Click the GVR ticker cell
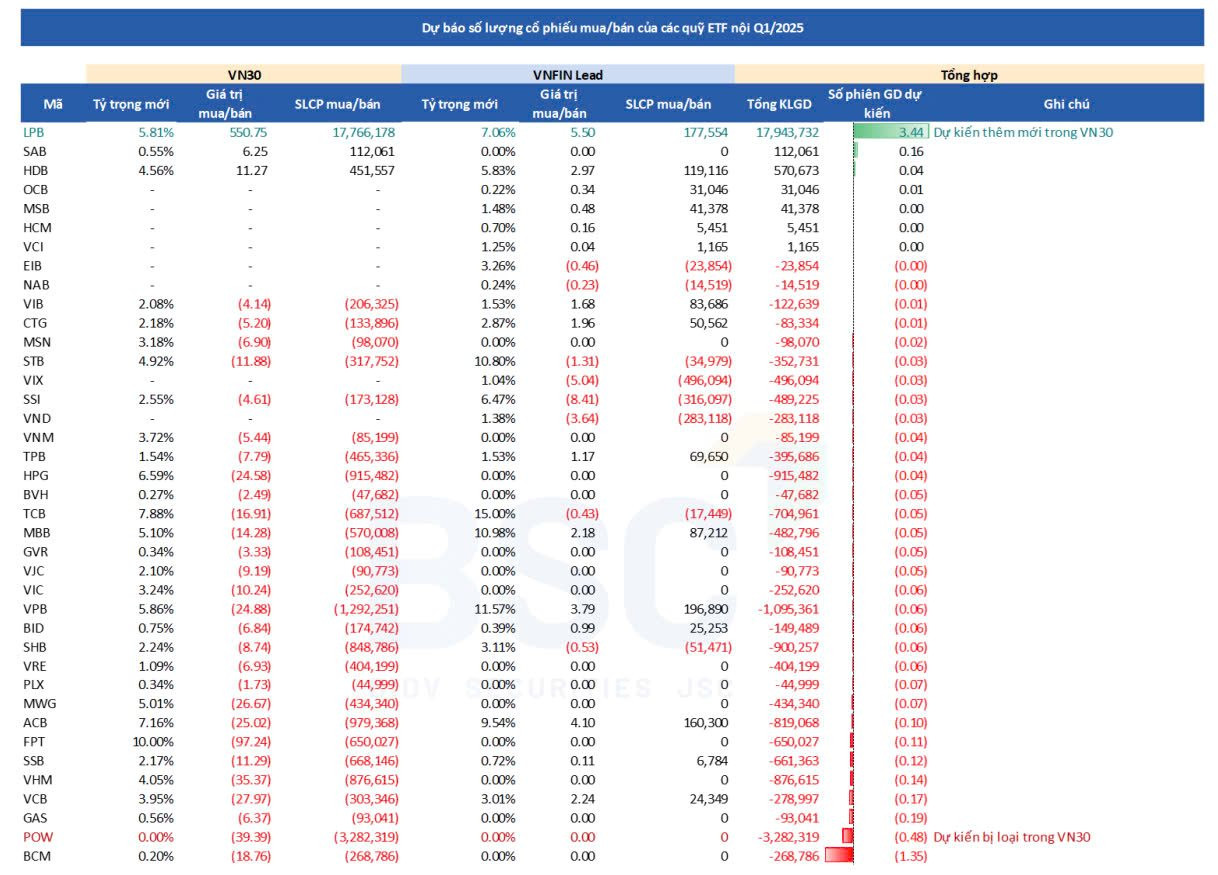The image size is (1218, 875). pyautogui.click(x=34, y=551)
